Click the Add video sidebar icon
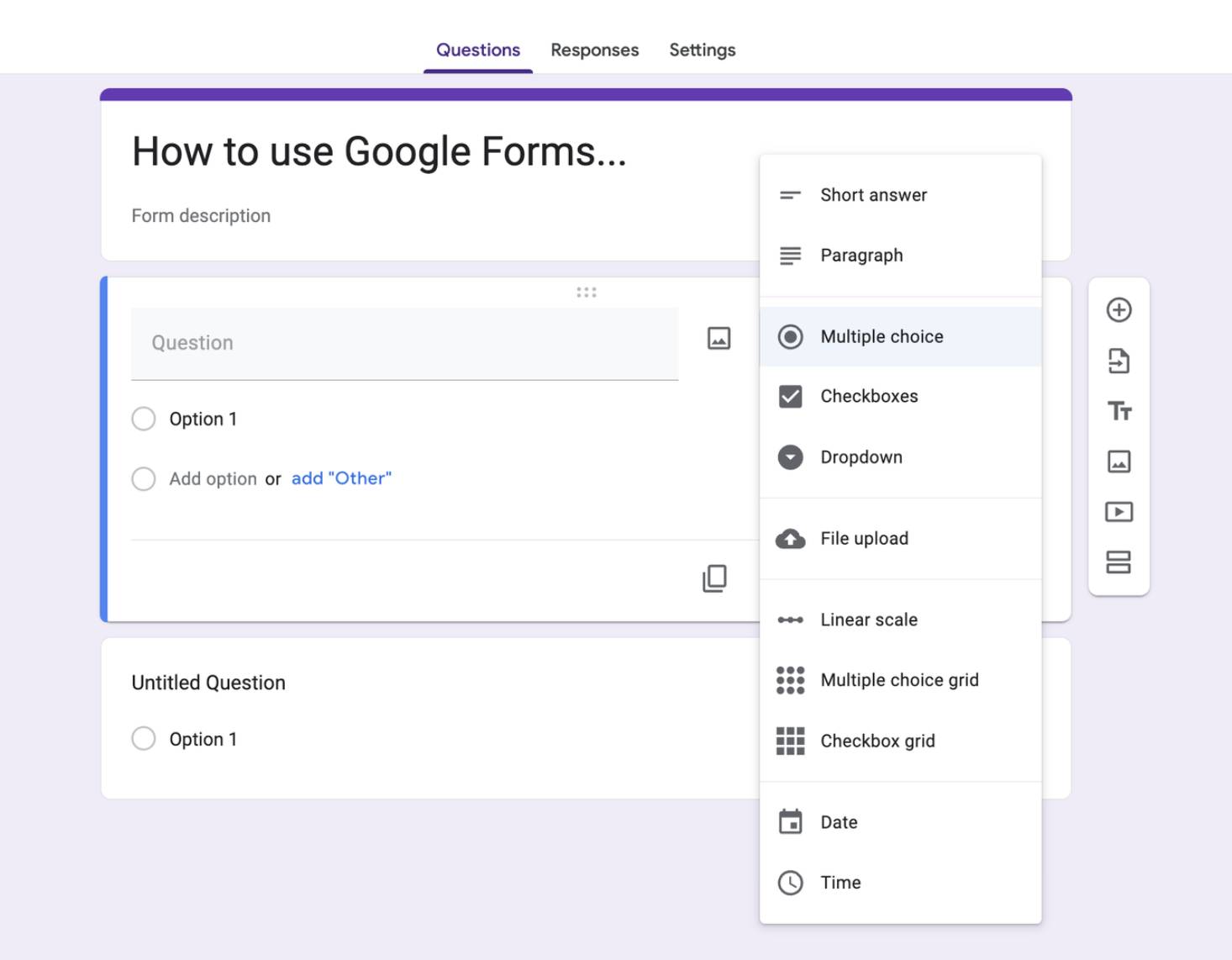This screenshot has height=960, width=1232. [1119, 512]
